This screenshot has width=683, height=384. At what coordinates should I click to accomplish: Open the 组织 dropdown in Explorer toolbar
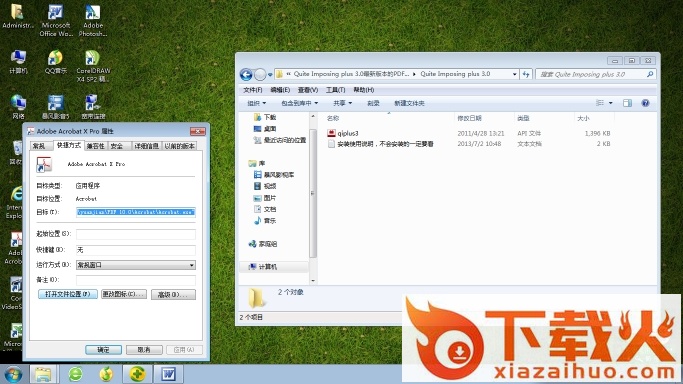pos(257,103)
